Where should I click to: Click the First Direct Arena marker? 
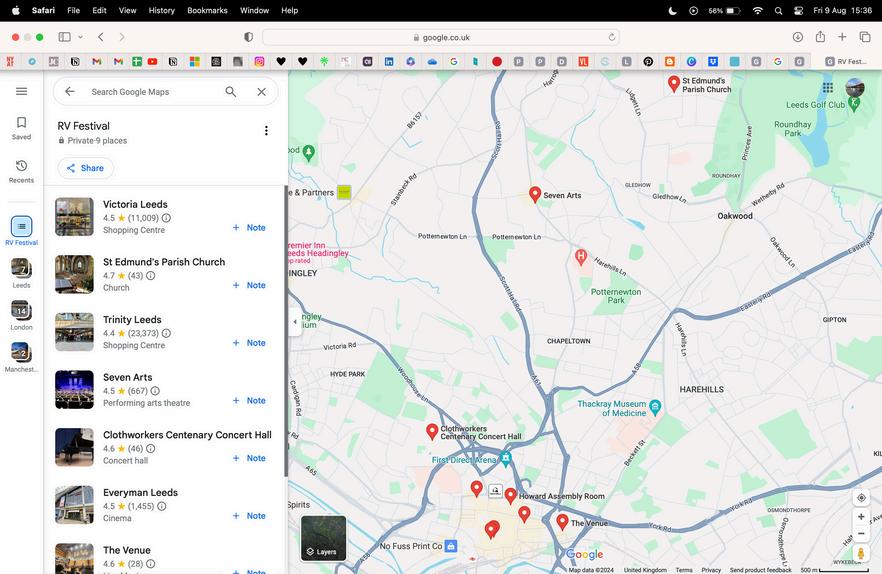tap(506, 459)
